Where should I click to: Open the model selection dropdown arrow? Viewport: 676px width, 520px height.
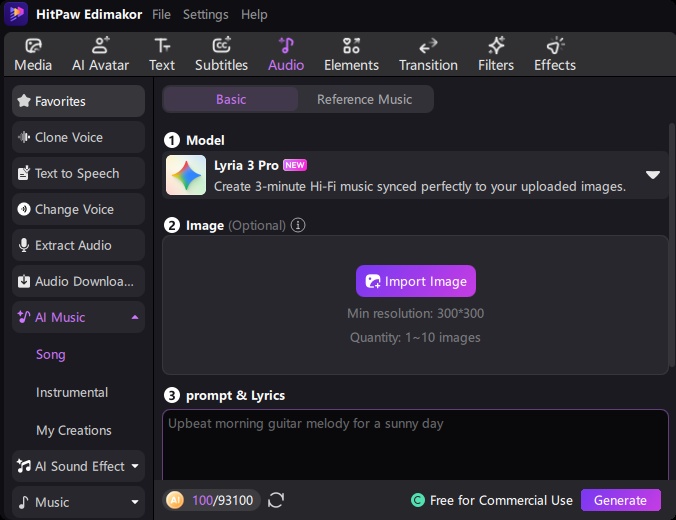tap(653, 175)
